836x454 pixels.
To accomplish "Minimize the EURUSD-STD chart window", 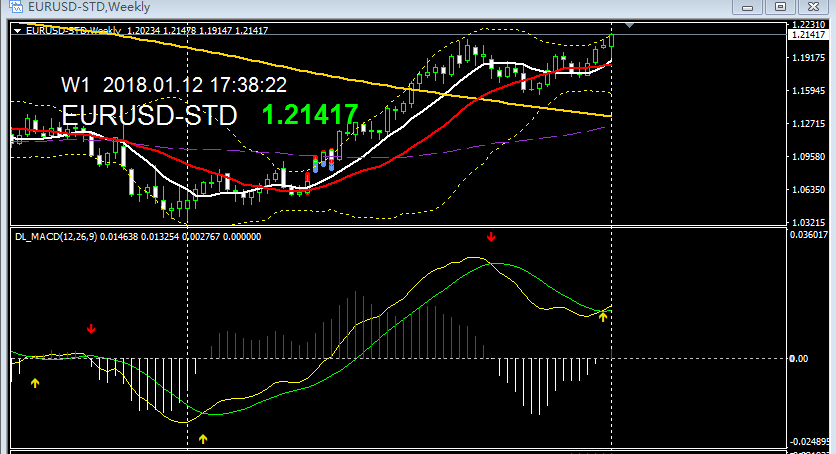I will point(747,7).
